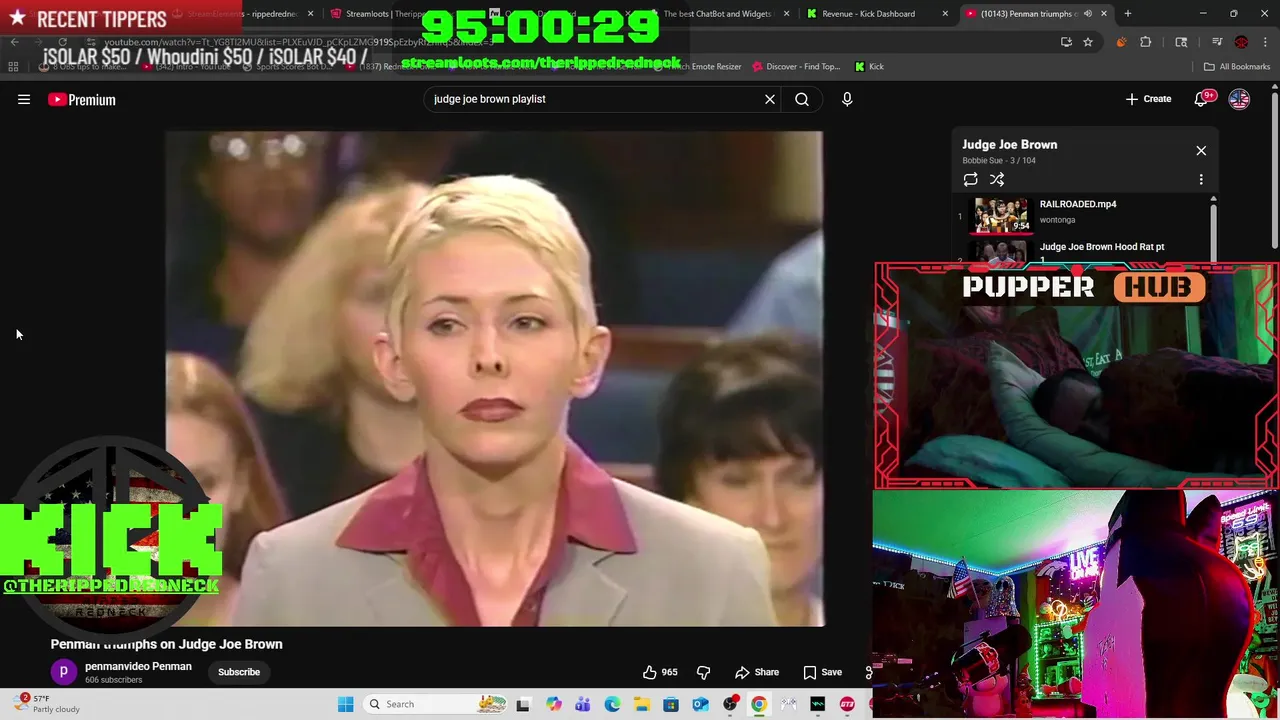Save the video to a playlist

[x=822, y=672]
